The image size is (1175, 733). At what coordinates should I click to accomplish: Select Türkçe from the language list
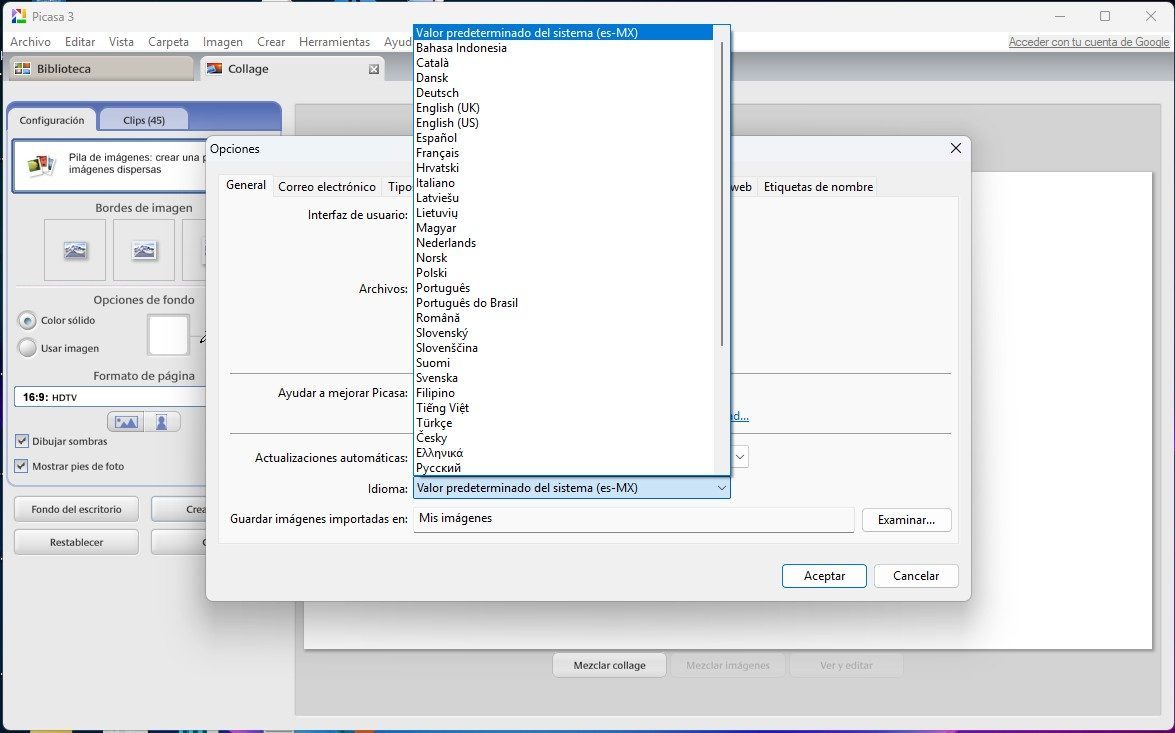[564, 423]
